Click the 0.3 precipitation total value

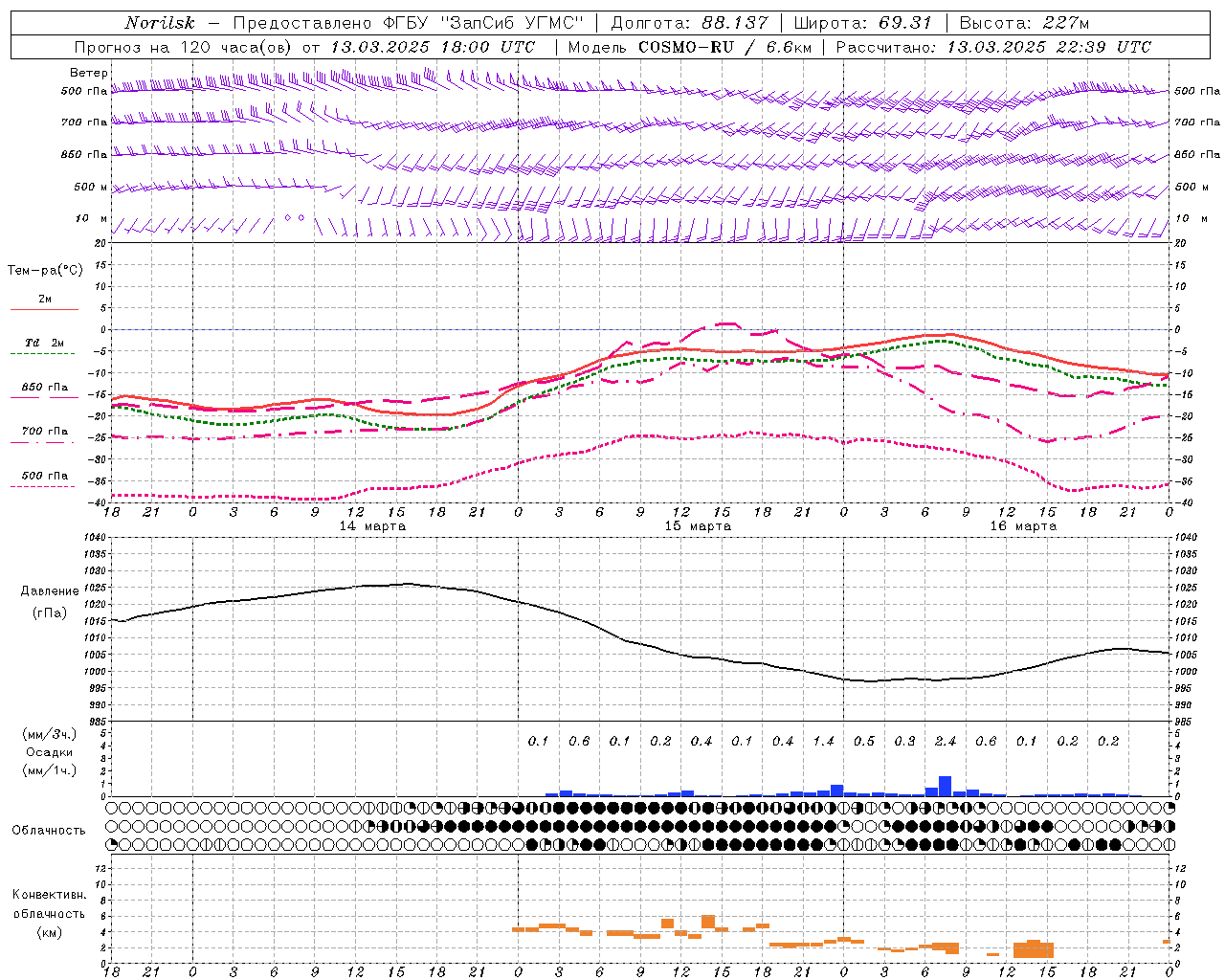(x=904, y=742)
